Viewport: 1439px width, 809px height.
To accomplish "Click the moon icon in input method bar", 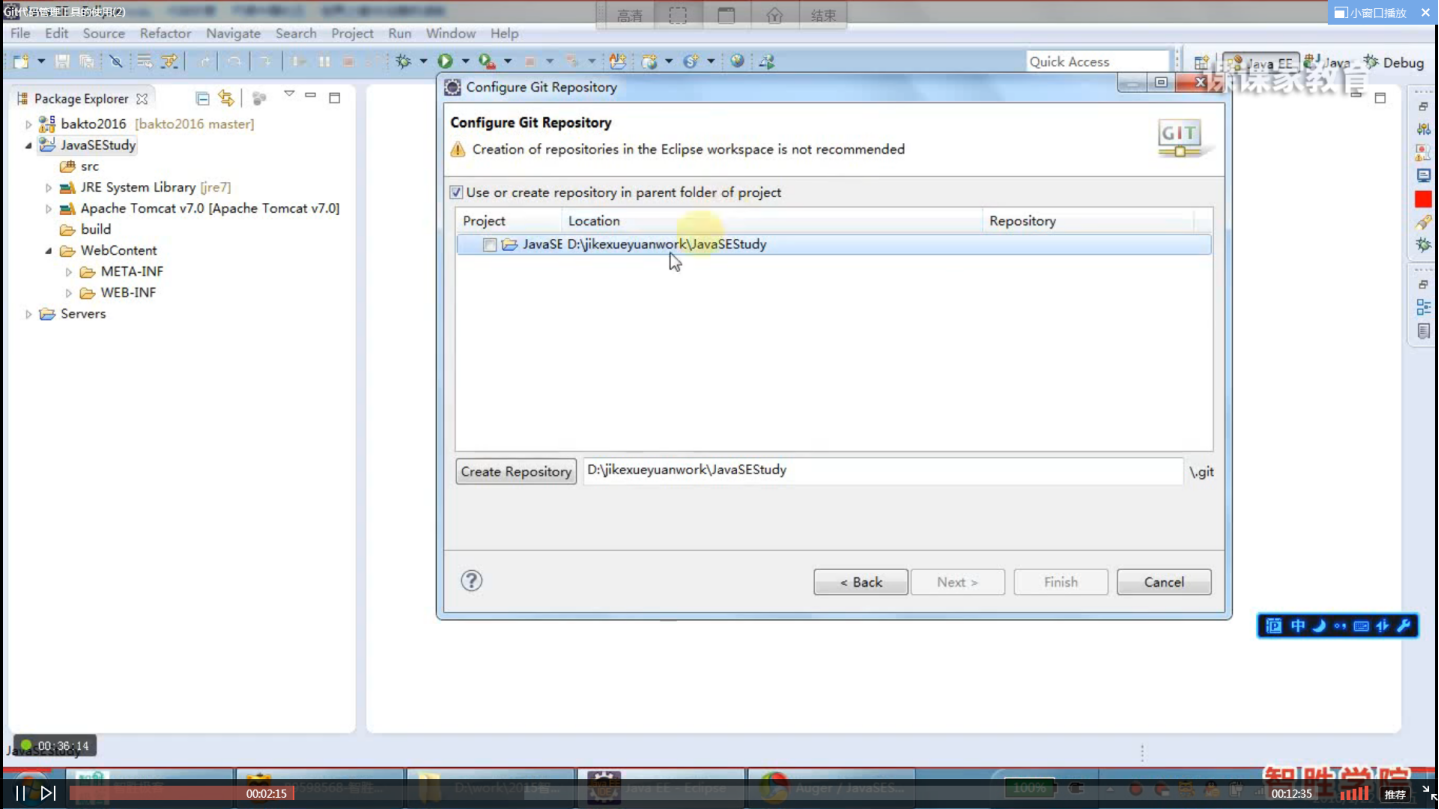I will tap(1319, 626).
